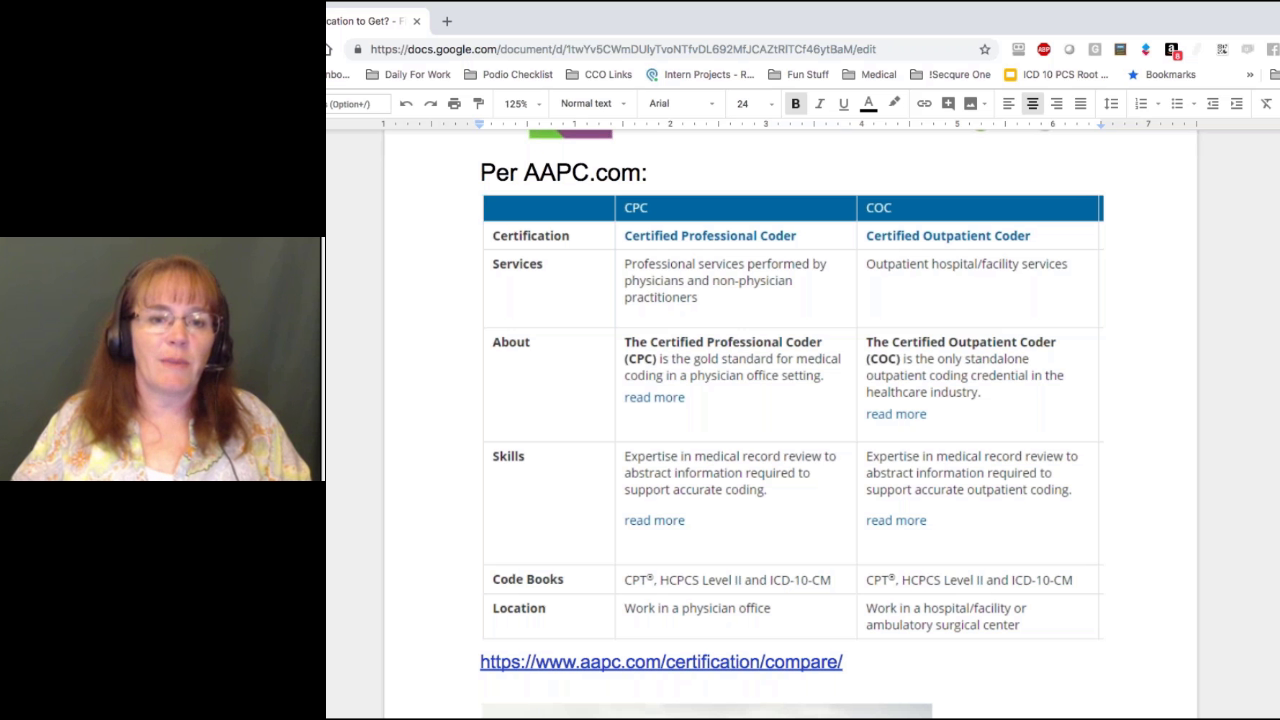Add a comment from the toolbar

pyautogui.click(x=948, y=104)
